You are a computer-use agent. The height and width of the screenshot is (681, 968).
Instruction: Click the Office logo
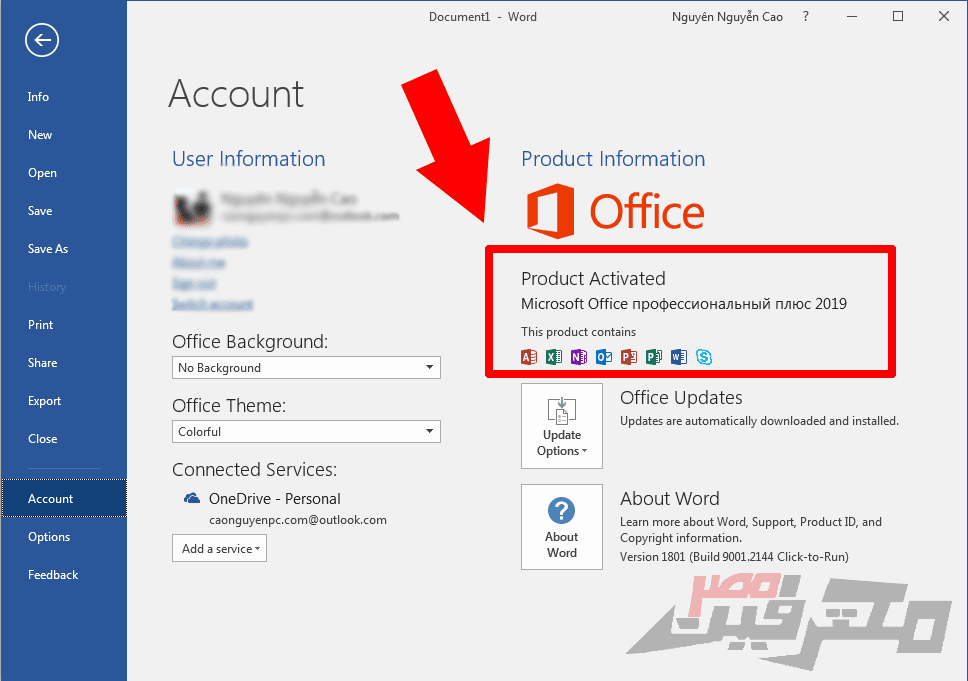615,211
